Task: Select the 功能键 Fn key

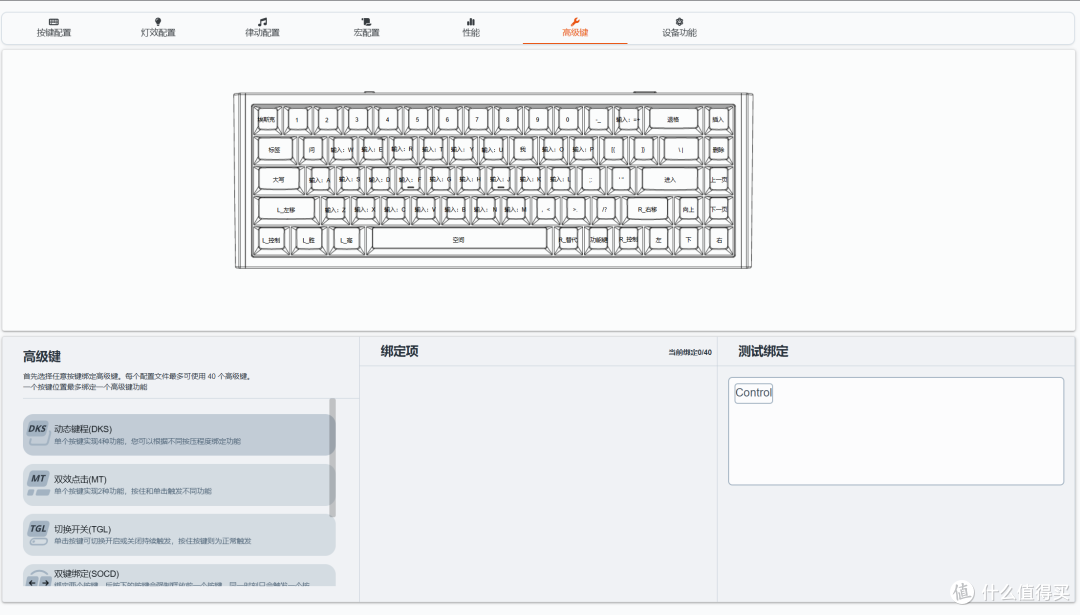Action: click(599, 240)
